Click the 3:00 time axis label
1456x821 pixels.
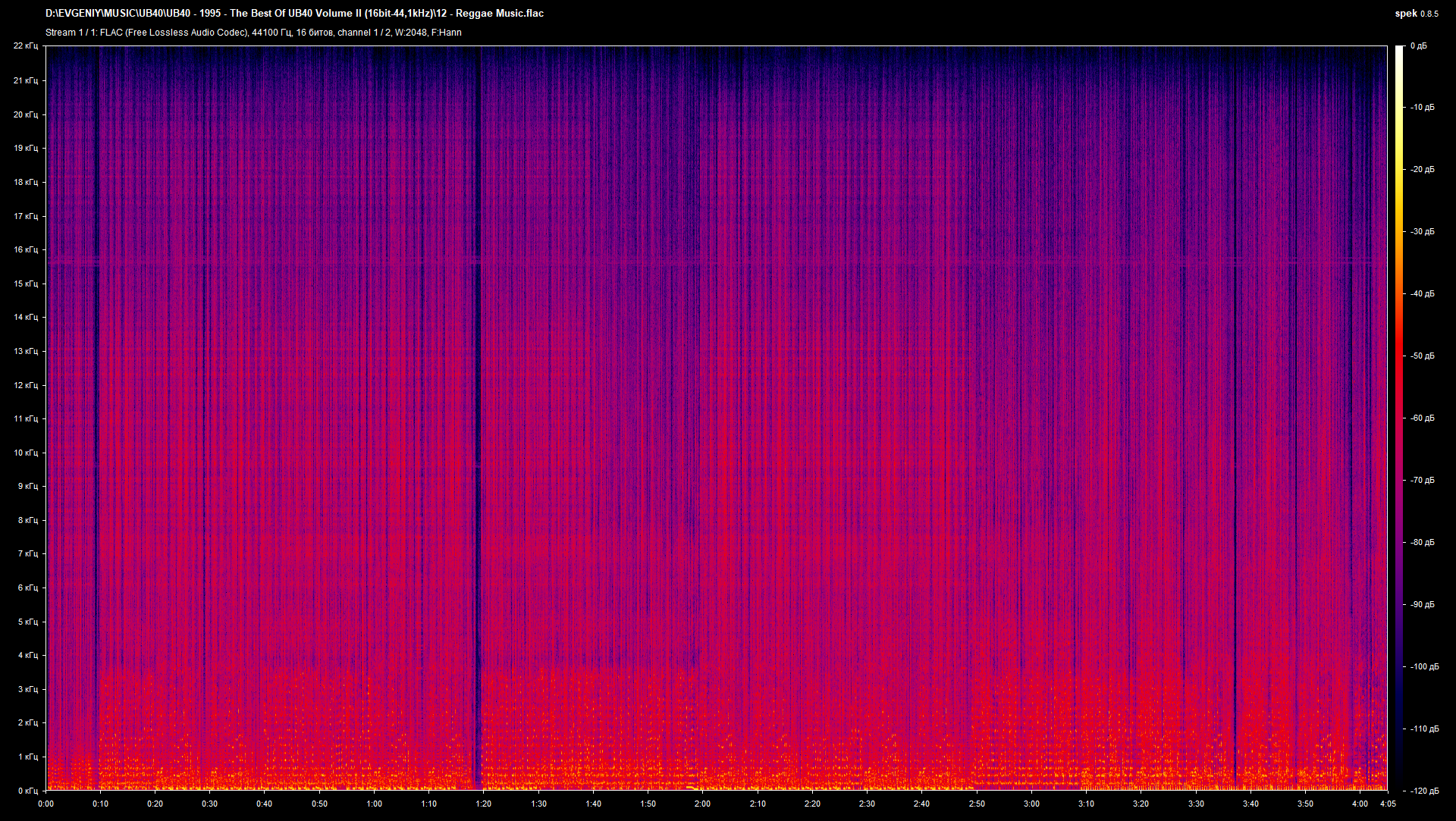click(x=1031, y=804)
